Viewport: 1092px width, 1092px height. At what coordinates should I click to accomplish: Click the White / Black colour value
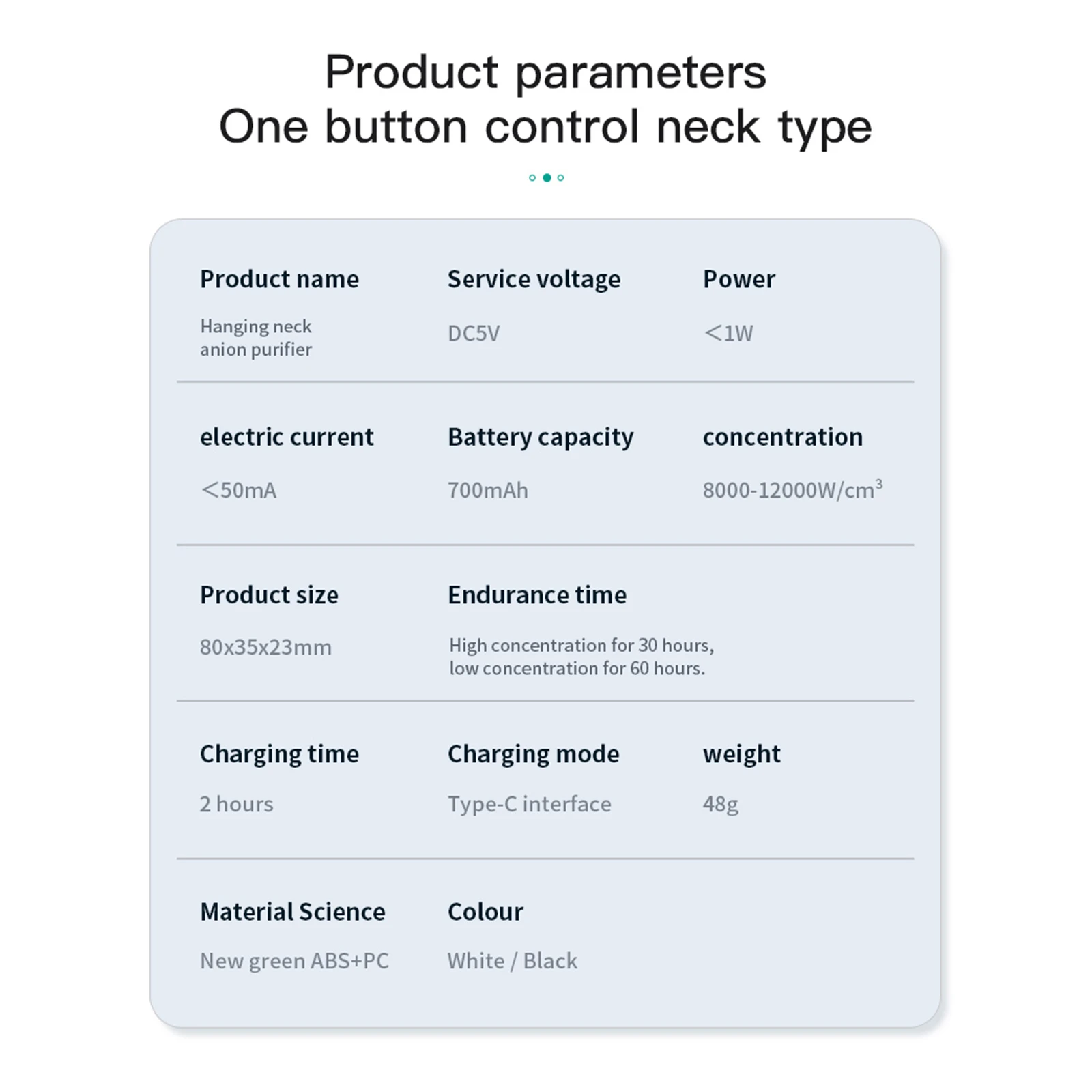[513, 961]
